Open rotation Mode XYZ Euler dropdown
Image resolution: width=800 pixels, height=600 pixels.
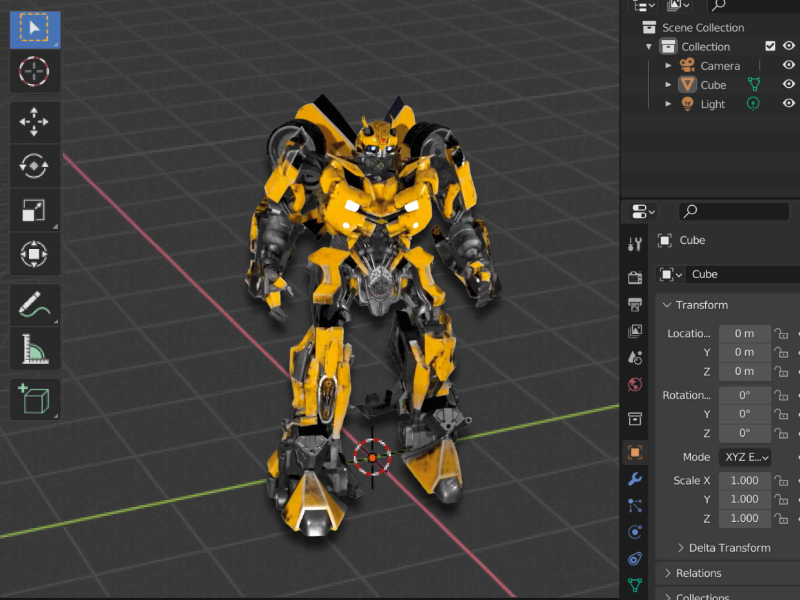click(745, 457)
